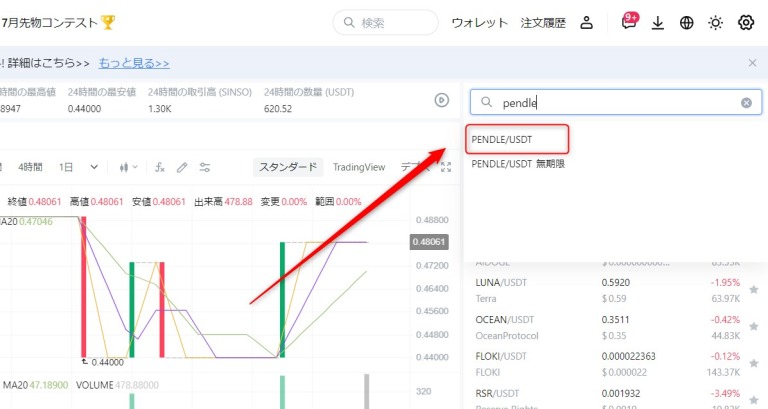Viewport: 768px width, 409px height.
Task: Favorite the LUNA/USDT pair star
Action: 754,289
